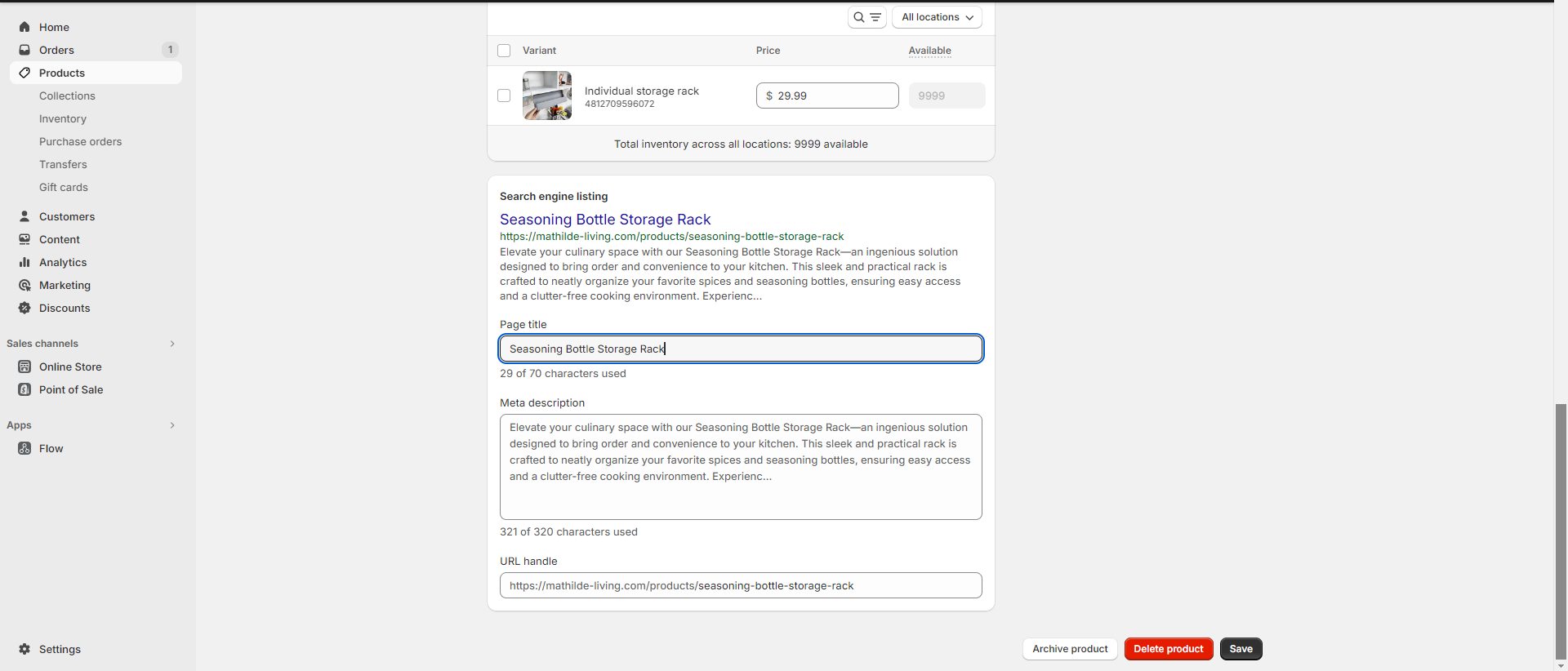The height and width of the screenshot is (671, 1568).
Task: Open Purchase orders page
Action: point(80,141)
